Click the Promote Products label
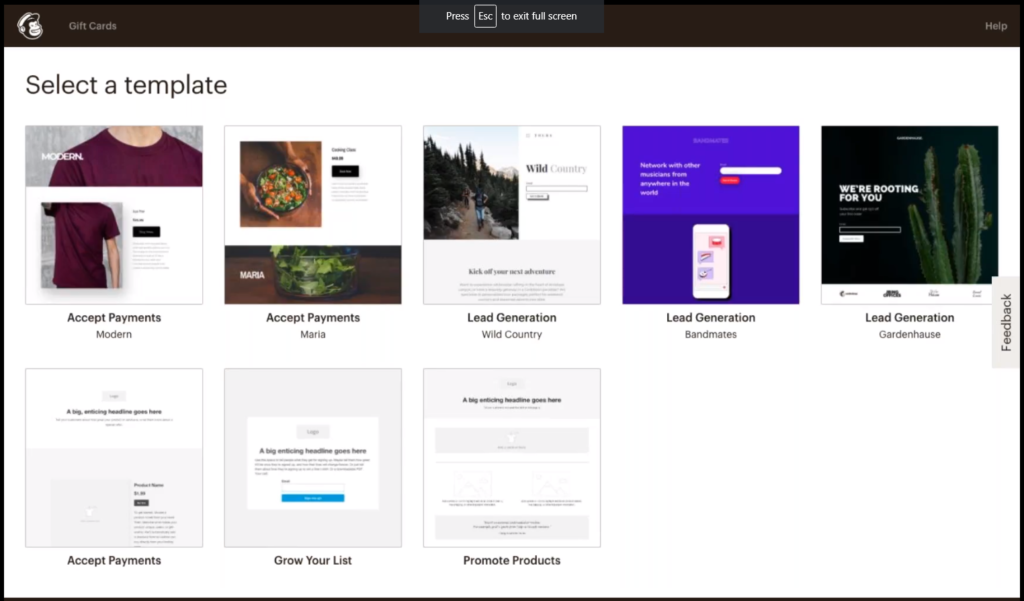This screenshot has width=1024, height=601. [x=512, y=561]
